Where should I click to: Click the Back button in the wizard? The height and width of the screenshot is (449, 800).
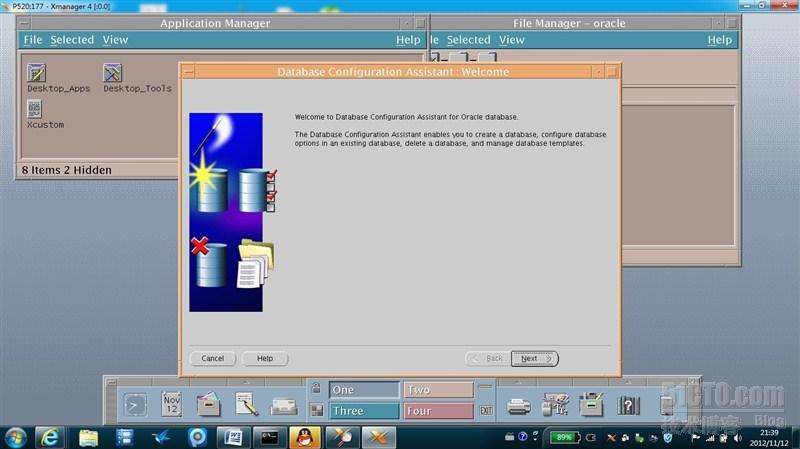point(487,359)
